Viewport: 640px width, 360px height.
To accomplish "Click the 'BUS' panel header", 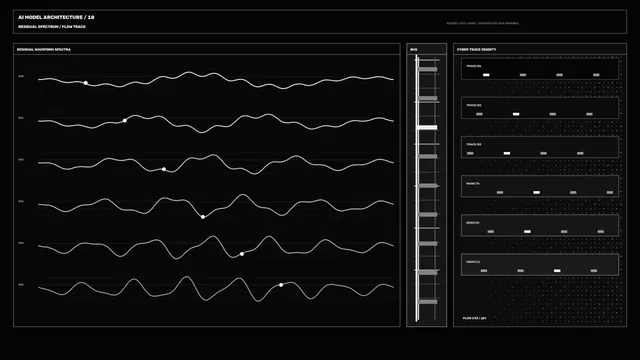I will [x=413, y=49].
